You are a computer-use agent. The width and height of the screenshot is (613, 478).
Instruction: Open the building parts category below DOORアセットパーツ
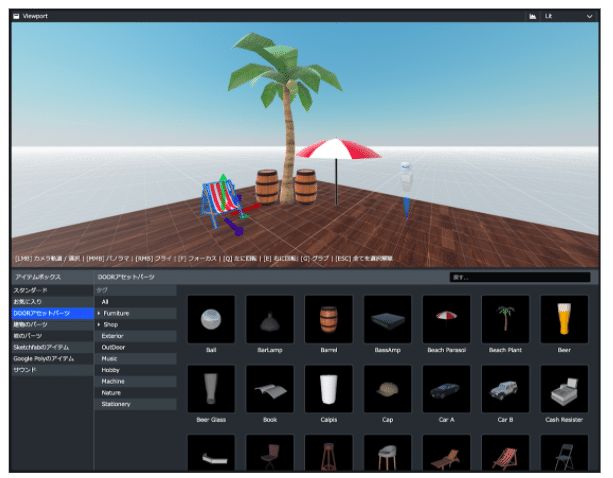52,324
